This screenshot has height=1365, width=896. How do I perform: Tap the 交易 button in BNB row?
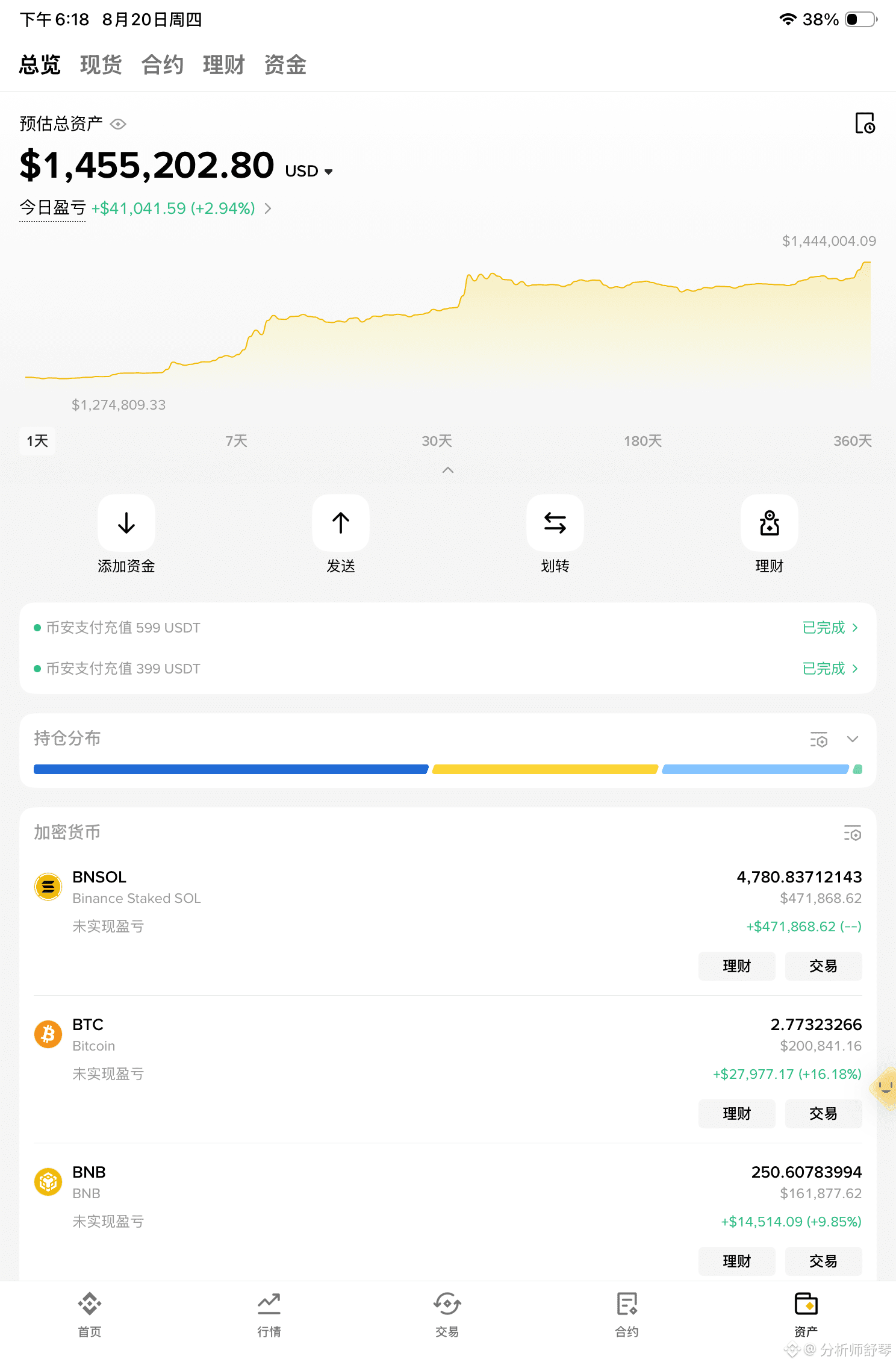point(824,1261)
